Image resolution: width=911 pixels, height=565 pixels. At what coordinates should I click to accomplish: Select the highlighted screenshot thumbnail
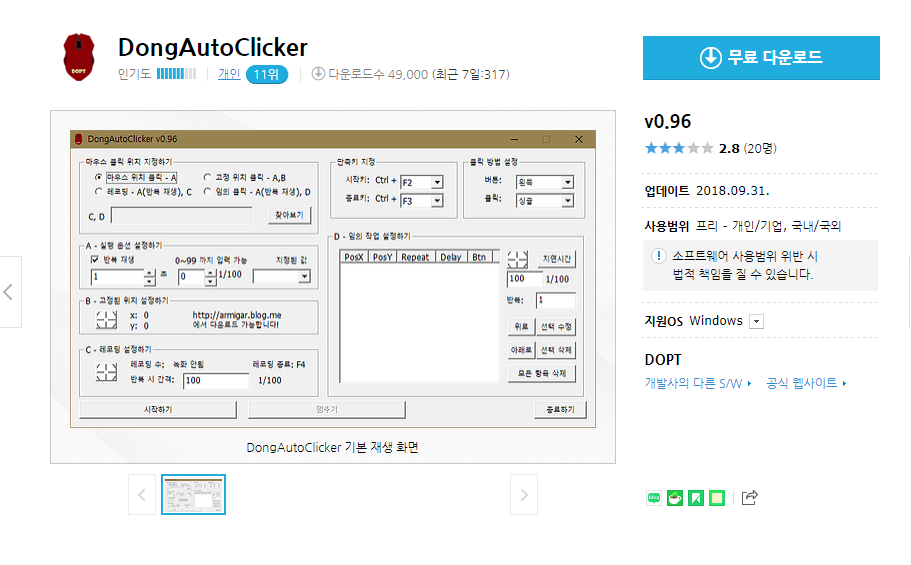(193, 495)
